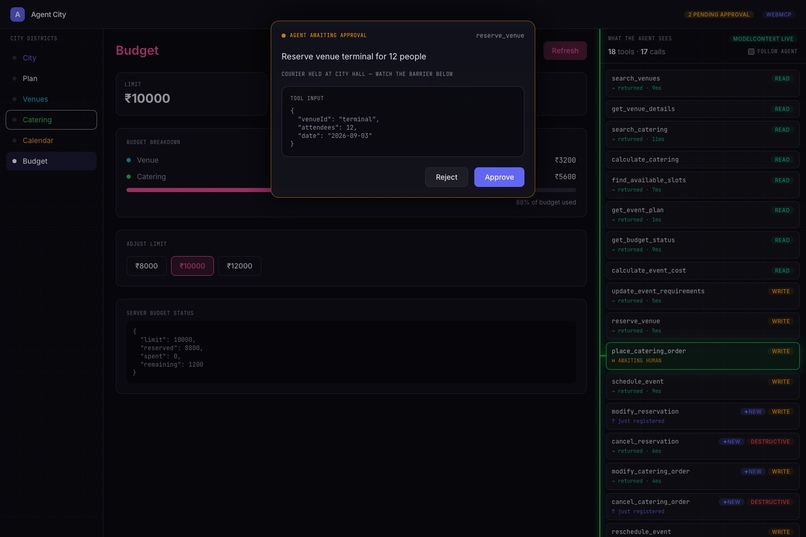The height and width of the screenshot is (537, 806).
Task: Click the Budget page heading
Action: [137, 50]
